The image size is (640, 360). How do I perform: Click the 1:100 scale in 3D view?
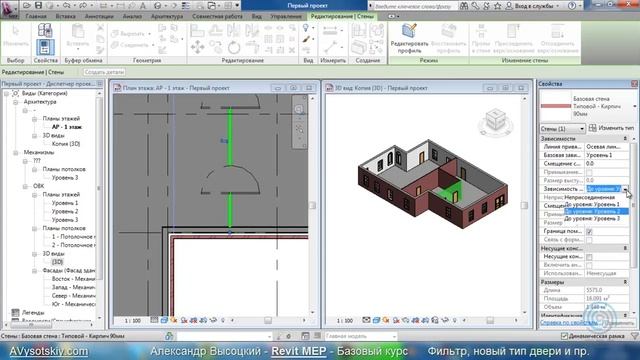(x=344, y=321)
